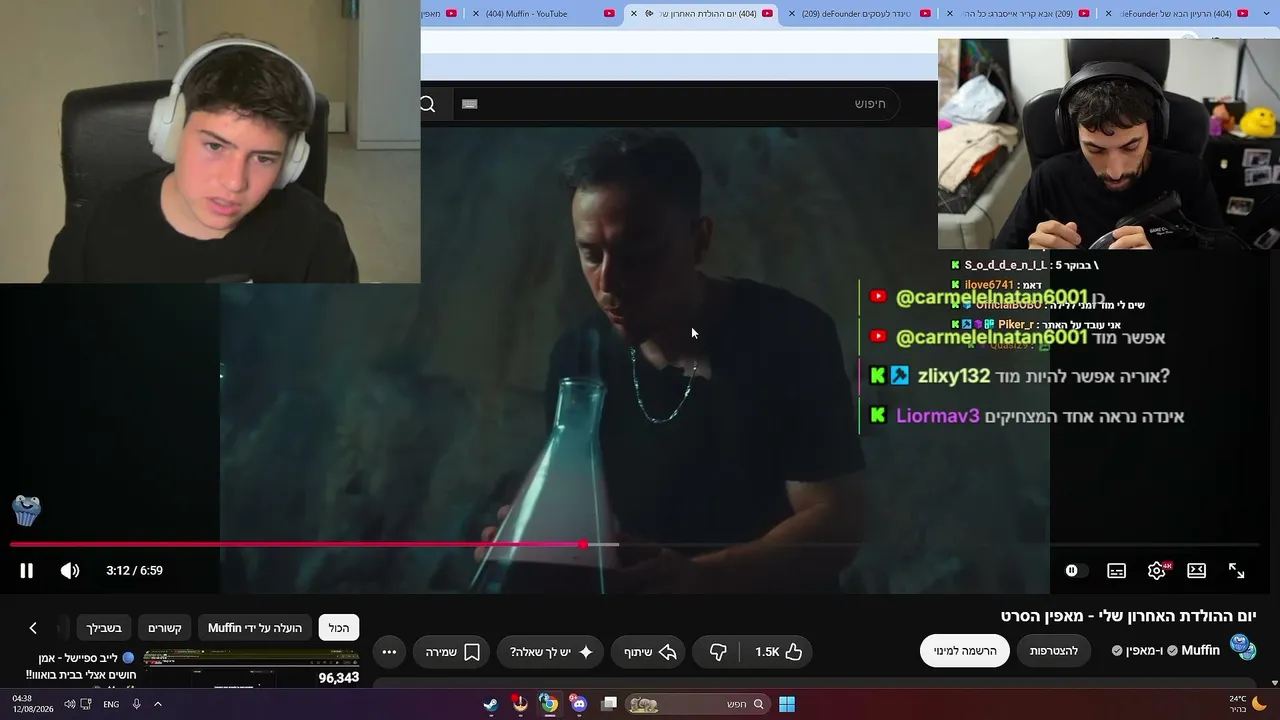Open Task View on the taskbar
The width and height of the screenshot is (1280, 720).
(x=609, y=704)
